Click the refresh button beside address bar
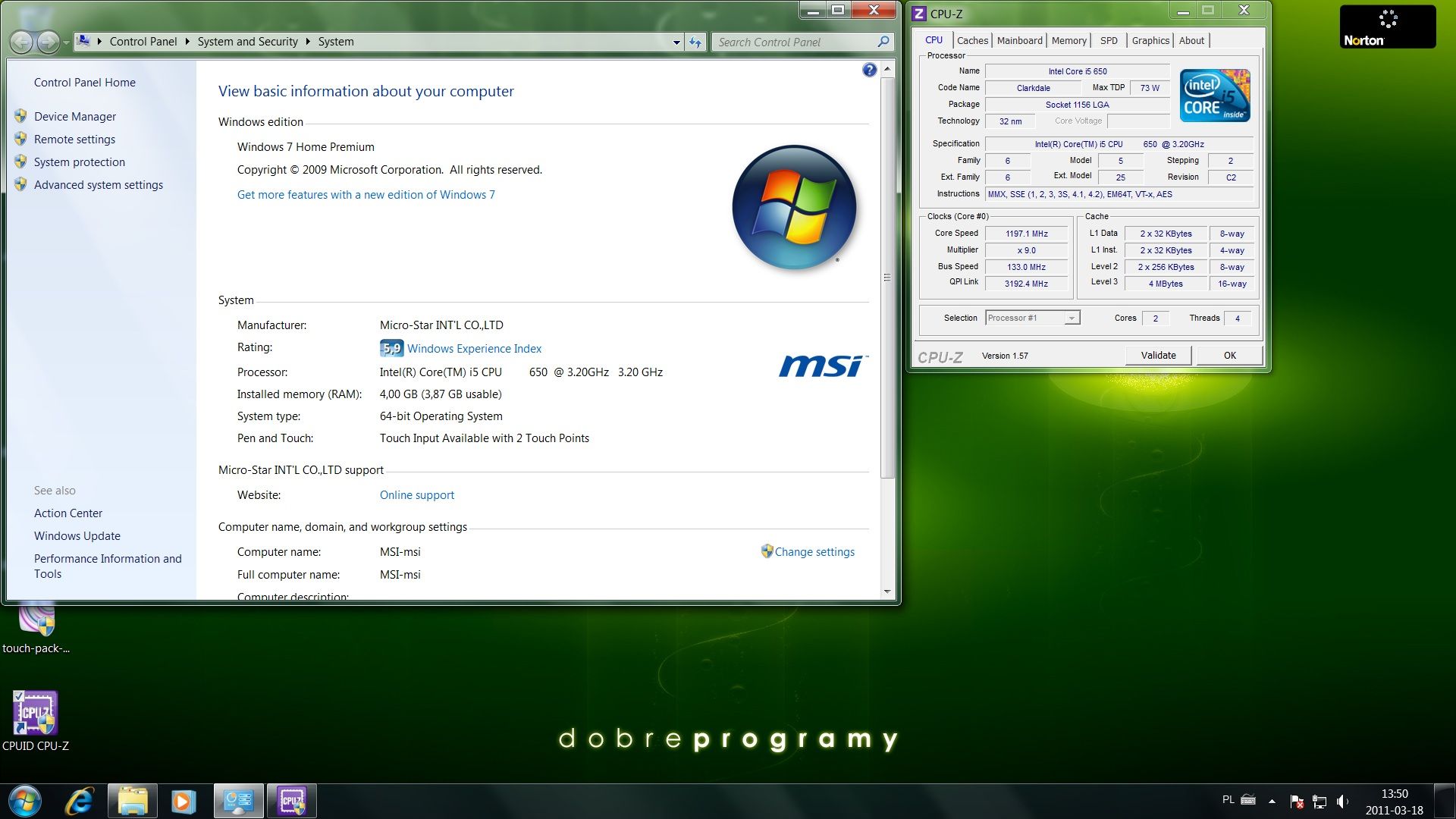1456x819 pixels. click(695, 42)
